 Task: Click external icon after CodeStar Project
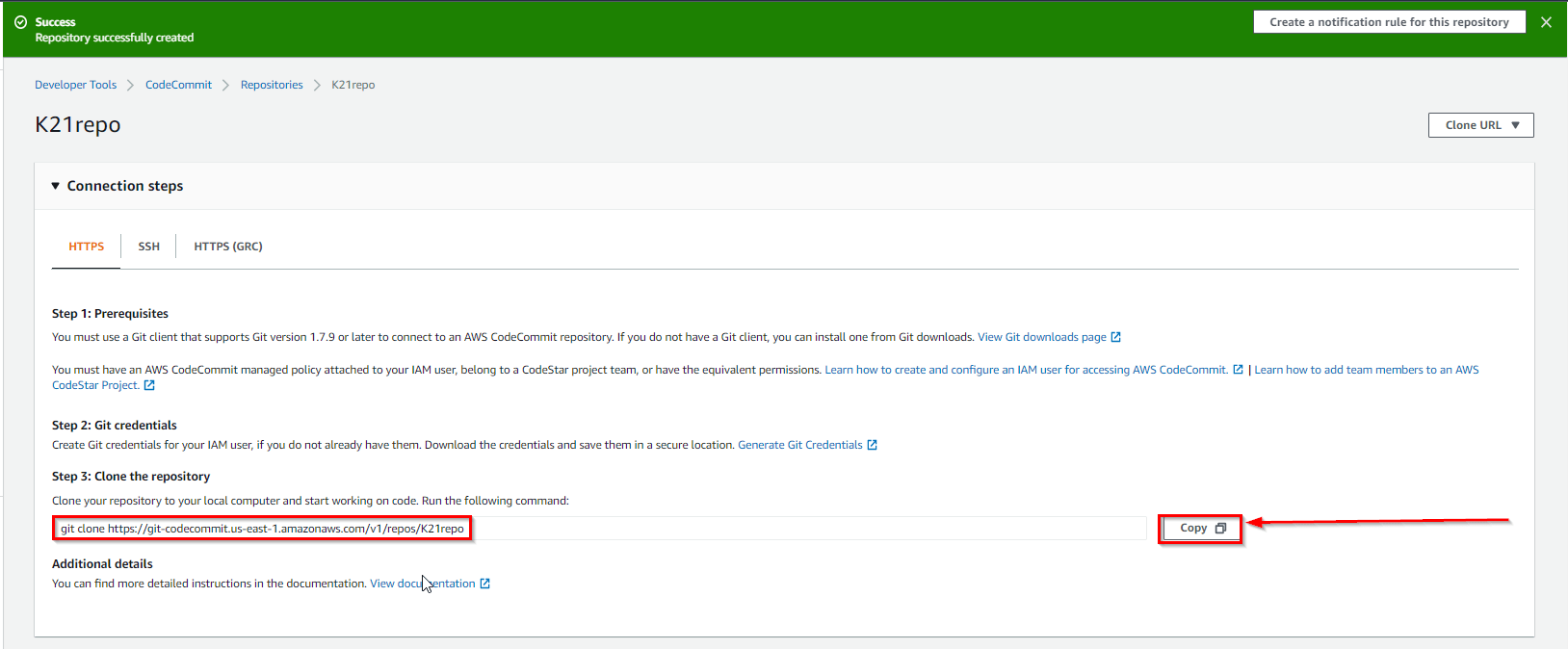(x=149, y=385)
